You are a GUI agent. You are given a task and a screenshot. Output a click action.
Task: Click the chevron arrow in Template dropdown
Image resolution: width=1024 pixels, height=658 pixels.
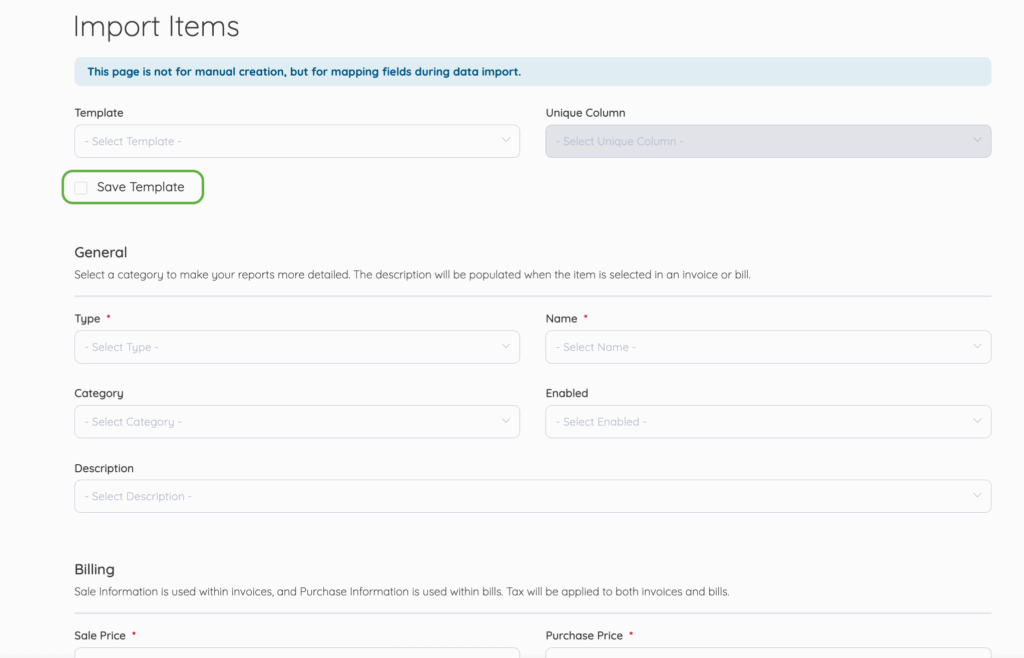(x=505, y=141)
